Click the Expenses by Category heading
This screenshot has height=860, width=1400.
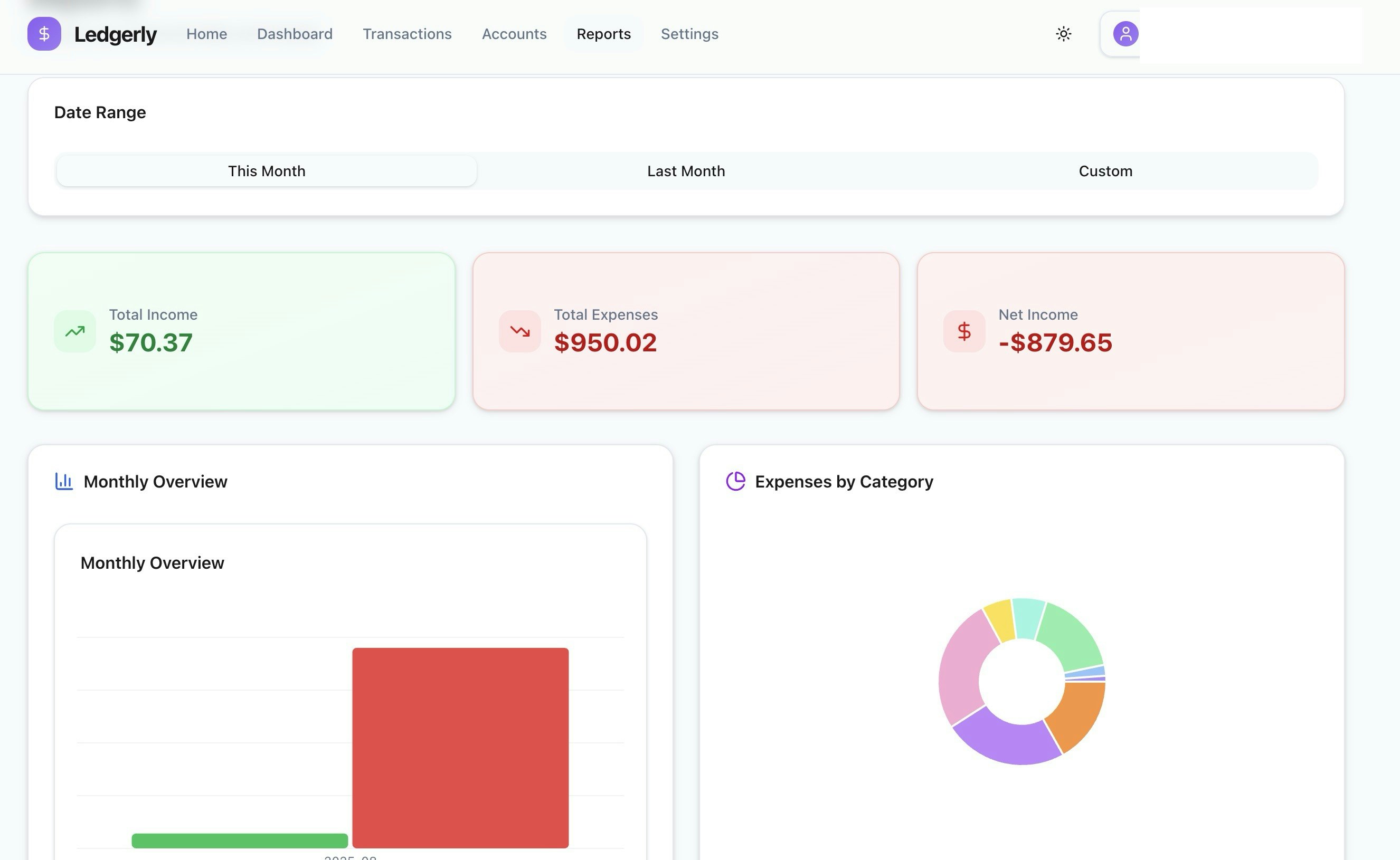point(844,482)
